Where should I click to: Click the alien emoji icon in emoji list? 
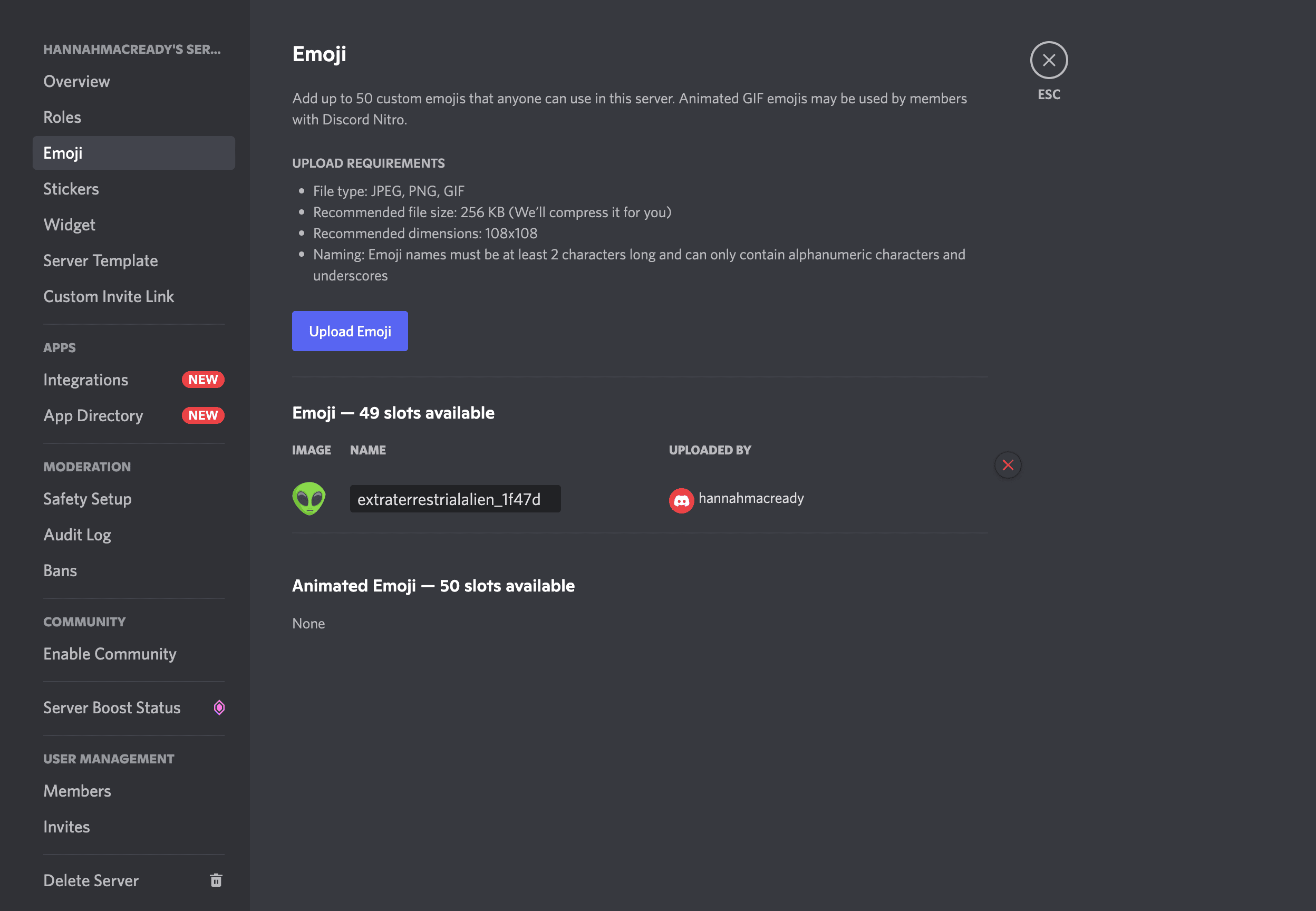[x=309, y=498]
